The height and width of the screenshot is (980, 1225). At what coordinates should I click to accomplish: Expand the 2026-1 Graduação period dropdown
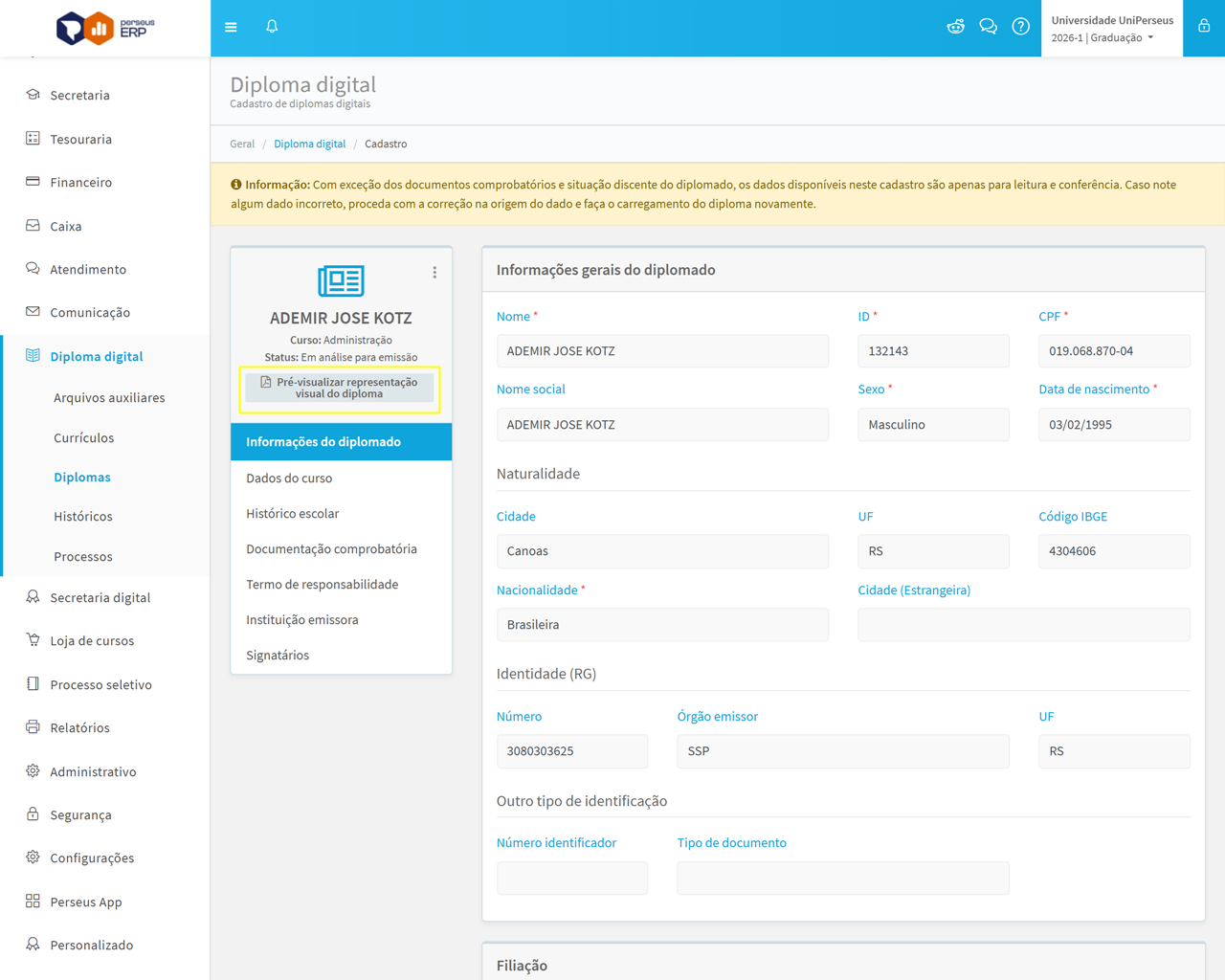1102,38
